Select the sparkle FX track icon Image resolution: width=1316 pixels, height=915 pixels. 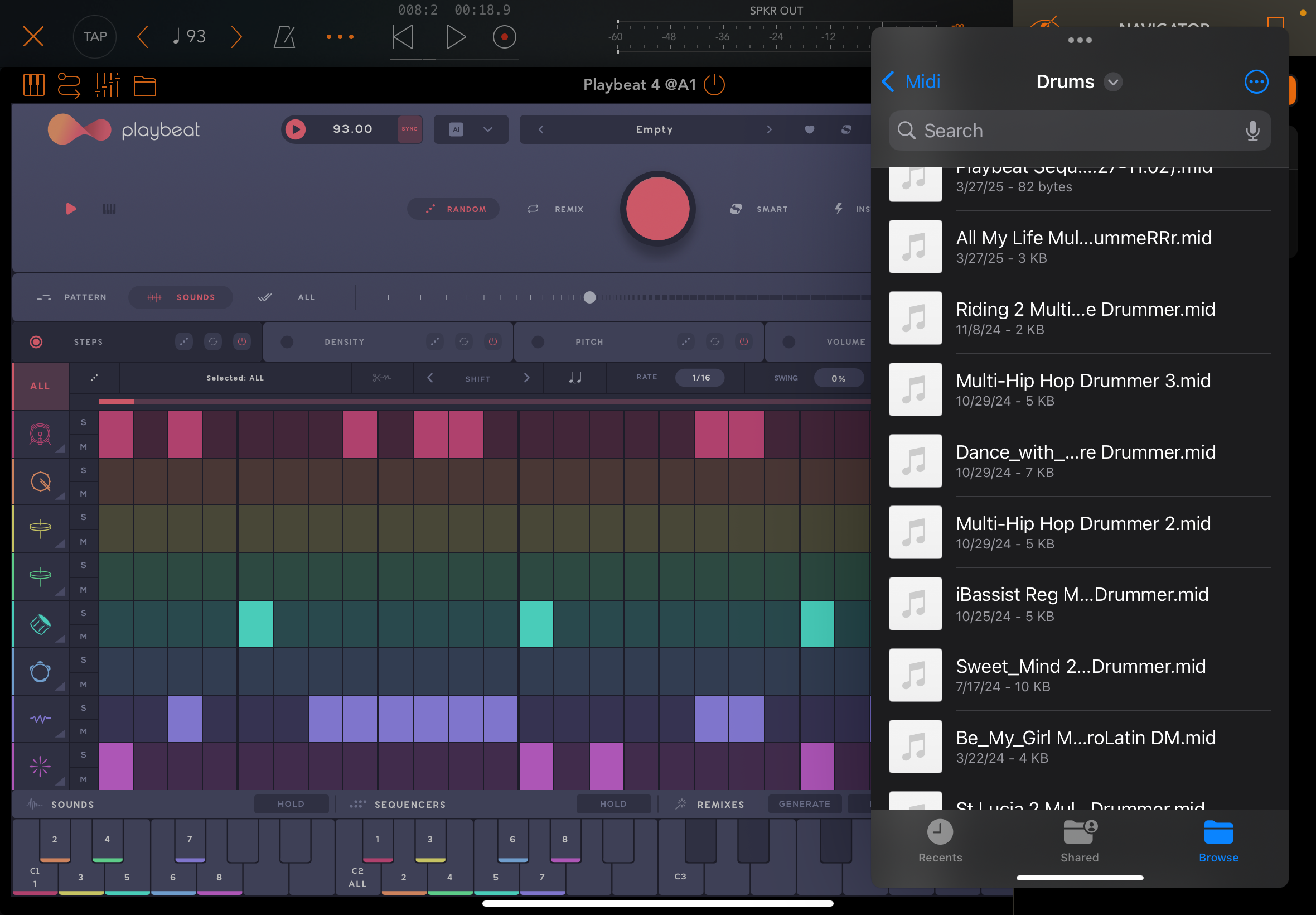point(40,766)
